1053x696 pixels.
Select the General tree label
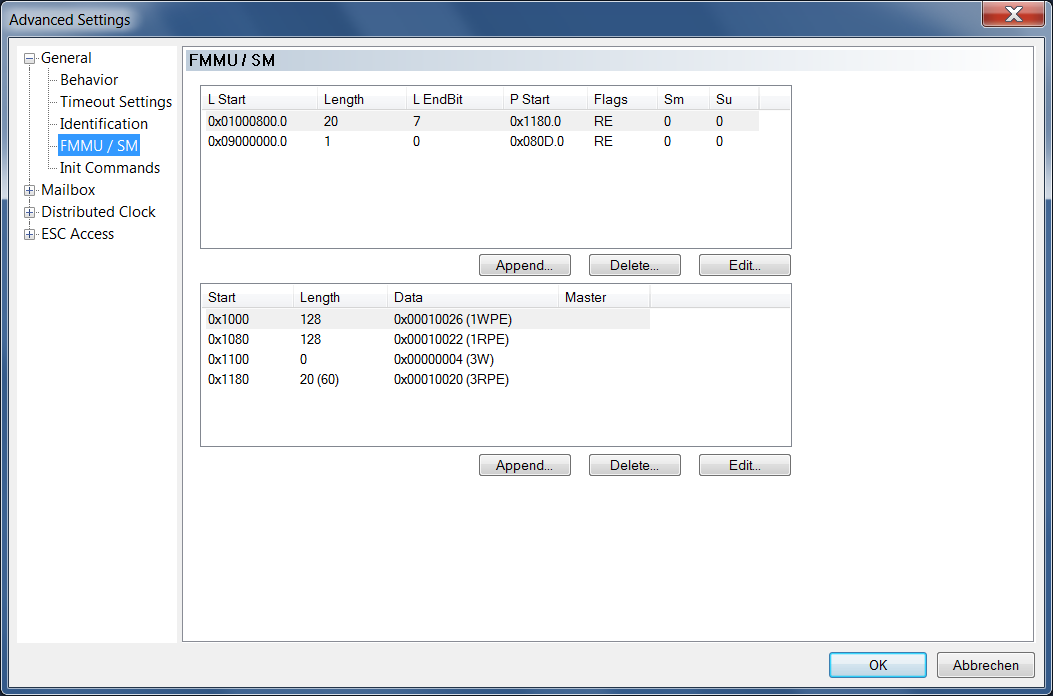tap(66, 58)
